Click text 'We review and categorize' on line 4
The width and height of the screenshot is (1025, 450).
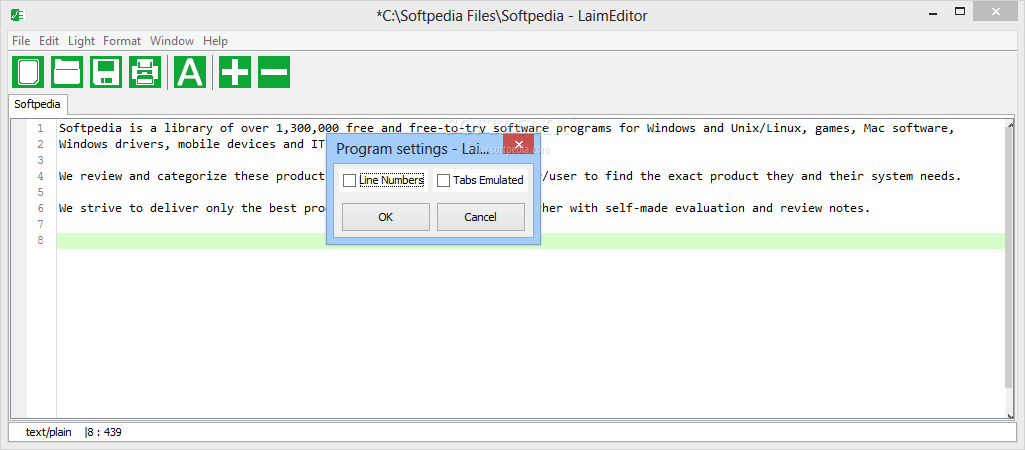point(143,176)
